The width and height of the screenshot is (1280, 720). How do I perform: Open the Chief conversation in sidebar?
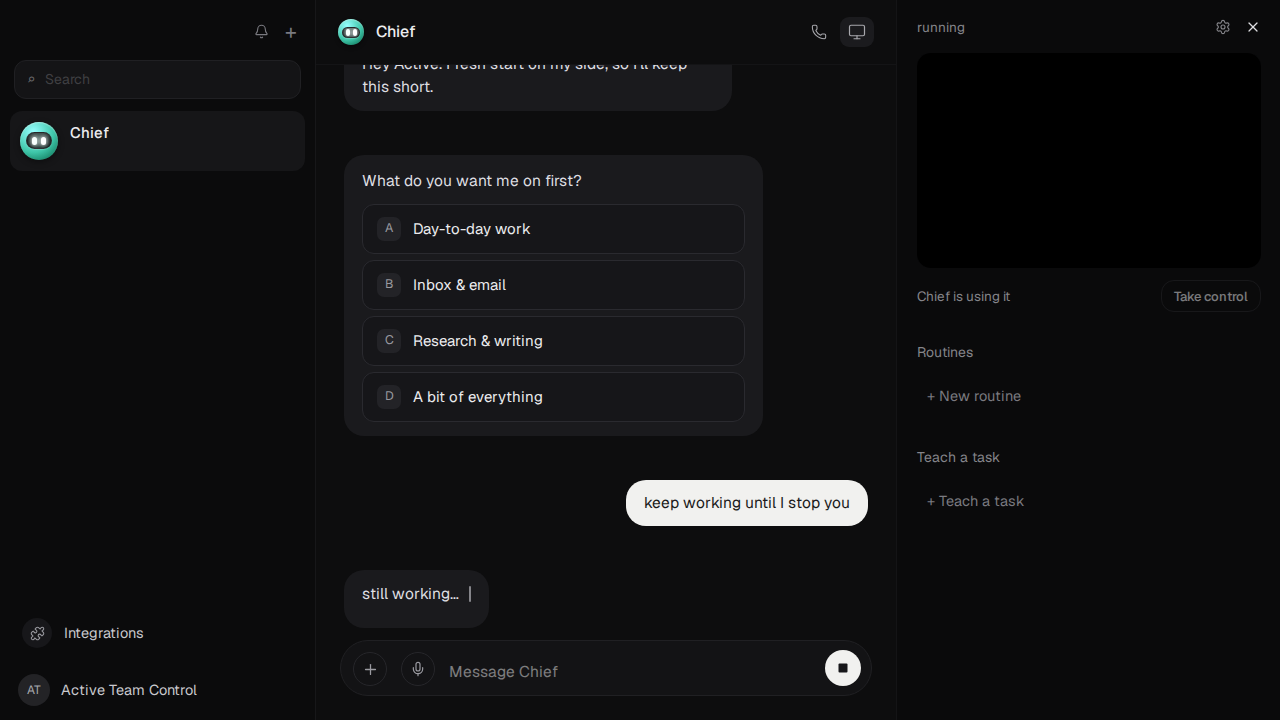point(157,141)
